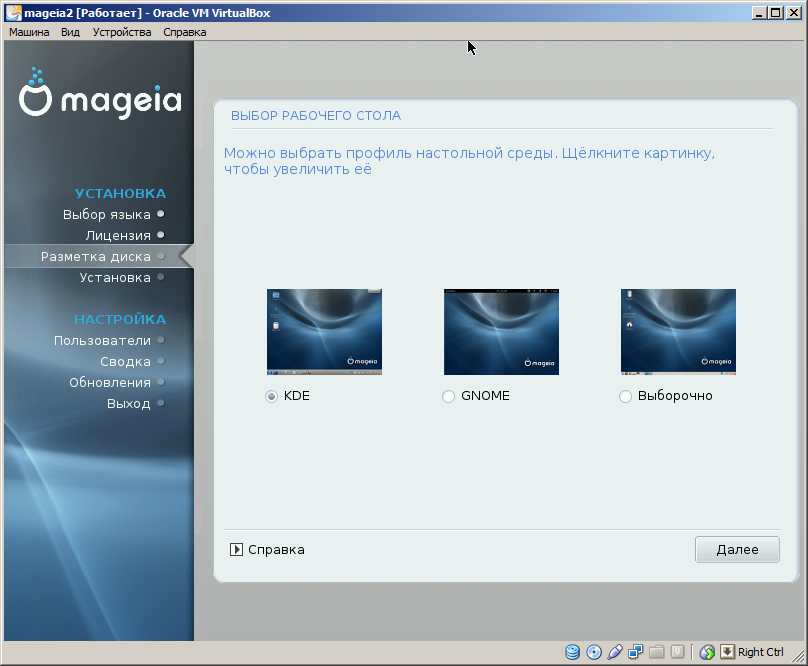Click the hard disk activity icon
Viewport: 808px width, 666px height.
coord(573,652)
